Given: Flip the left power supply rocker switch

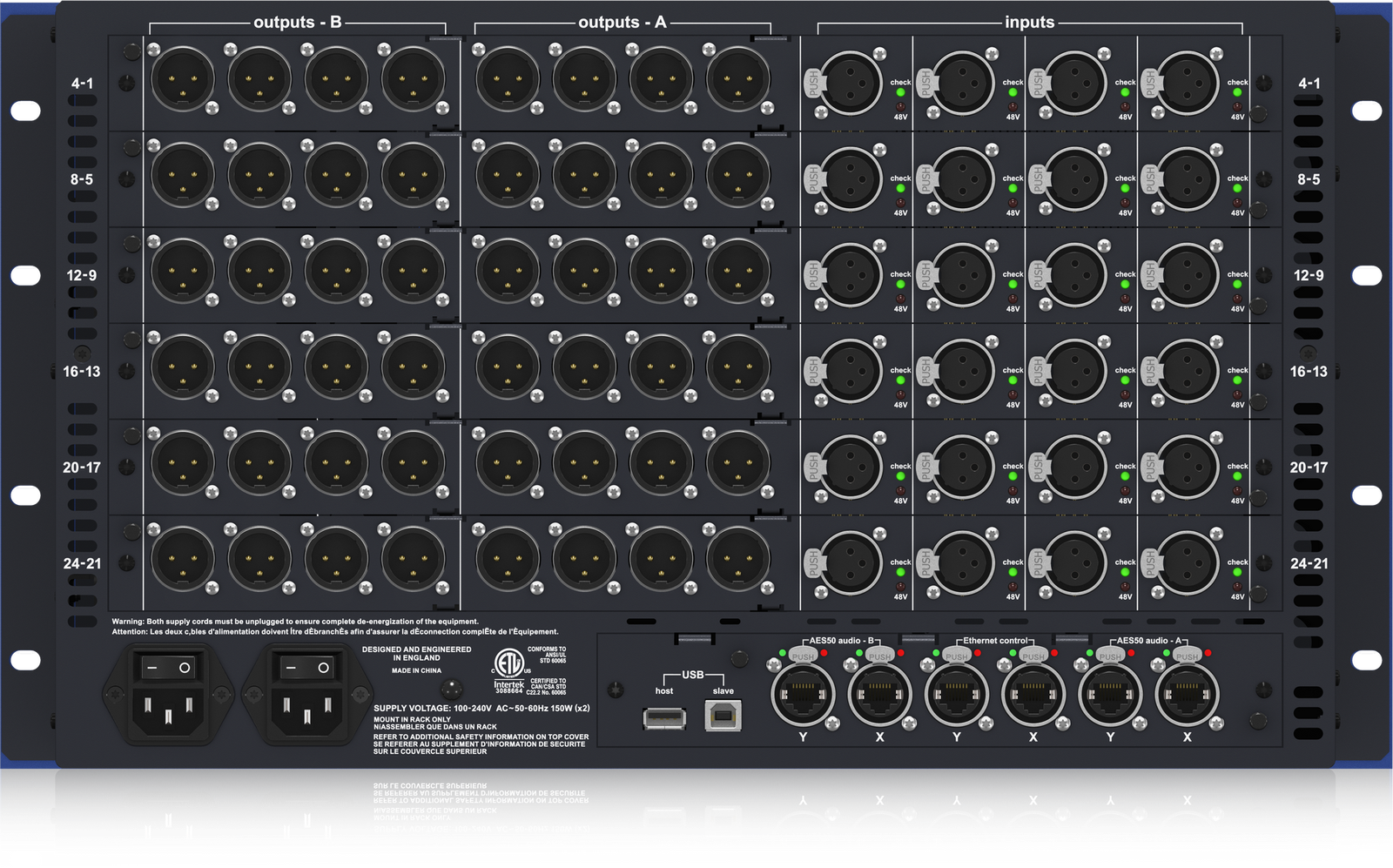Looking at the screenshot, I should 168,668.
